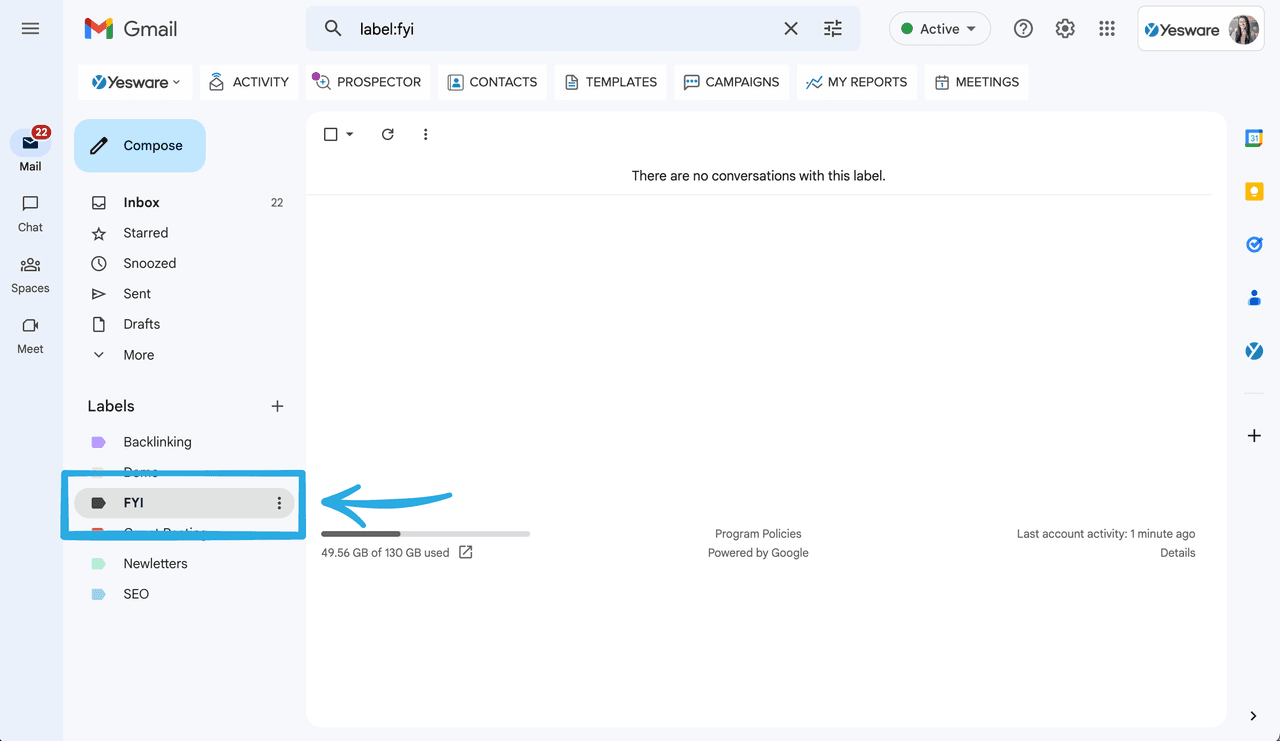Viewport: 1280px width, 741px height.
Task: Switch to the Templates tab
Action: tap(610, 81)
